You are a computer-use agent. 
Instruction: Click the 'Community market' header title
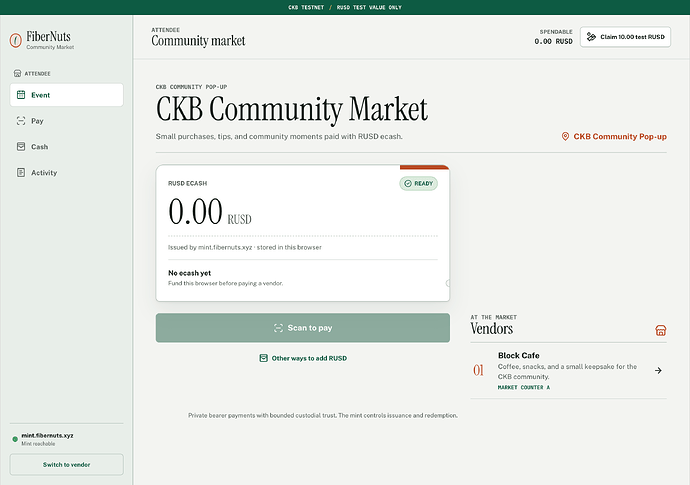pyautogui.click(x=198, y=40)
